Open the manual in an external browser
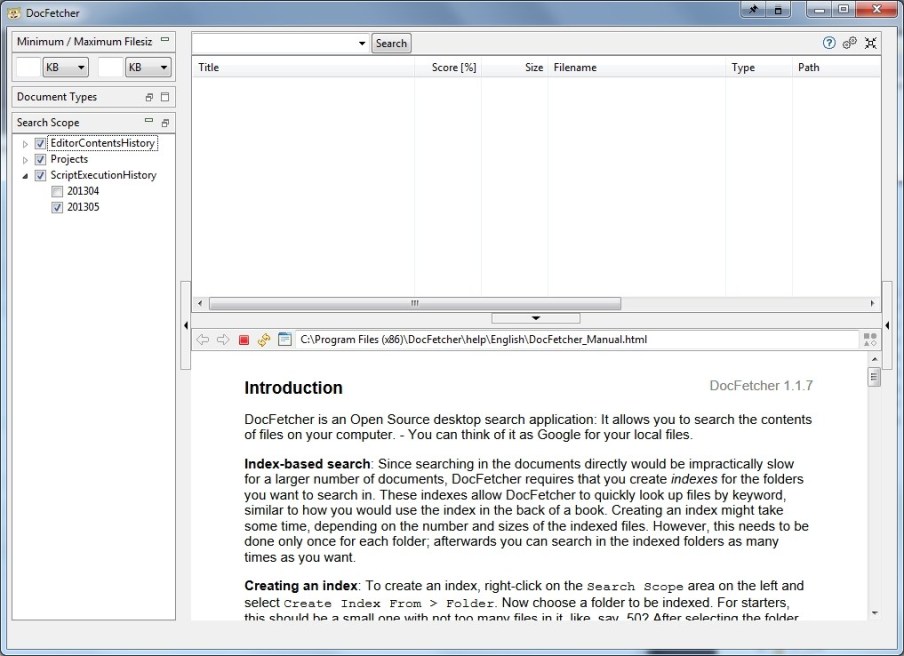904x656 pixels. coord(283,339)
